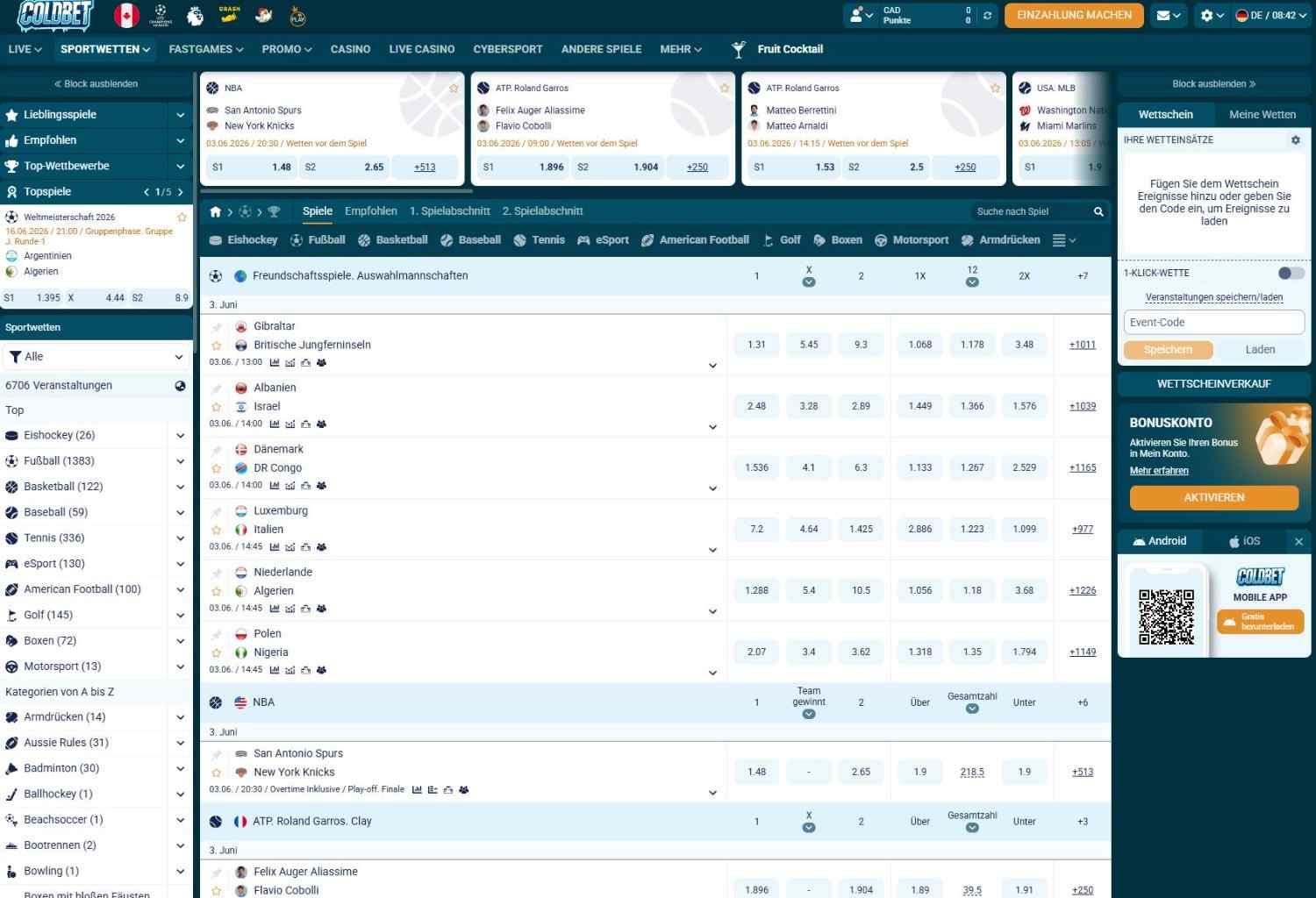The image size is (1316, 898).
Task: Open the Crash game icon
Action: [230, 15]
